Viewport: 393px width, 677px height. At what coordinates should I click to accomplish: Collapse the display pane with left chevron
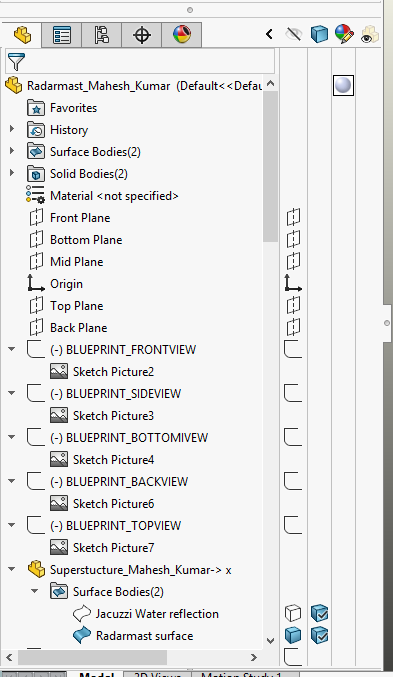269,34
